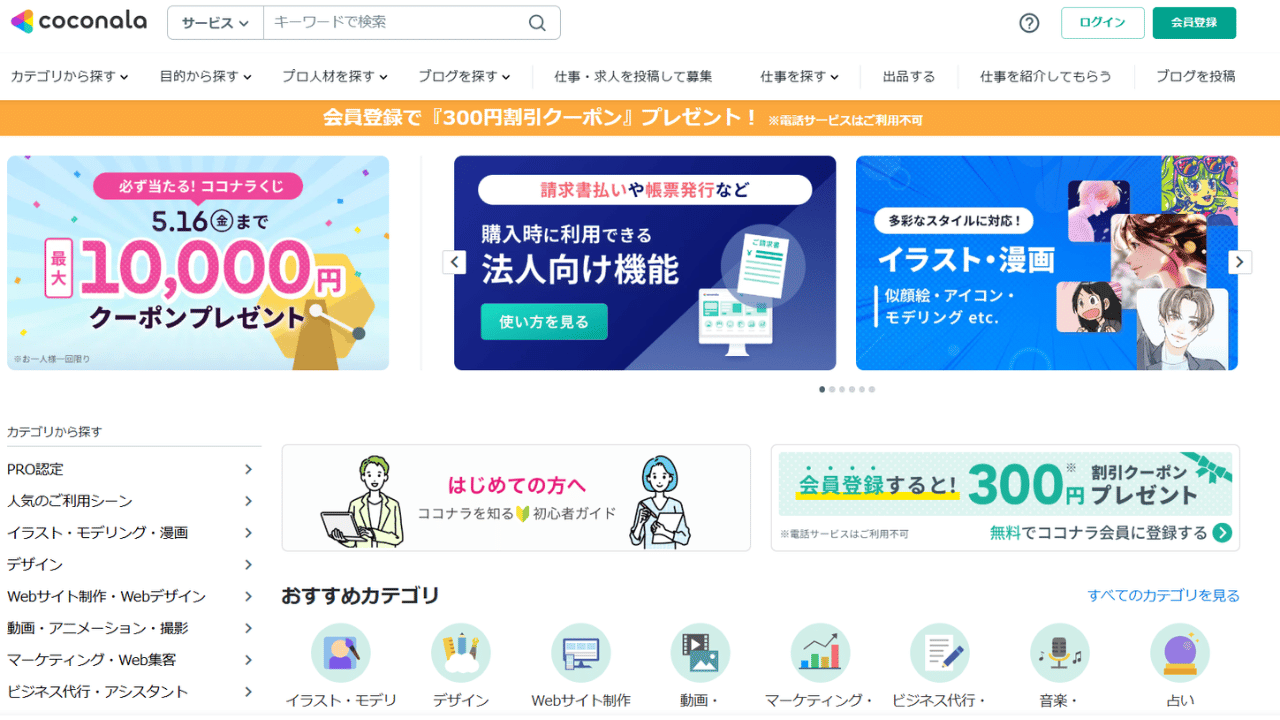Expand the カテゴリから探す menu
Viewport: 1280px width, 720px height.
coord(69,76)
